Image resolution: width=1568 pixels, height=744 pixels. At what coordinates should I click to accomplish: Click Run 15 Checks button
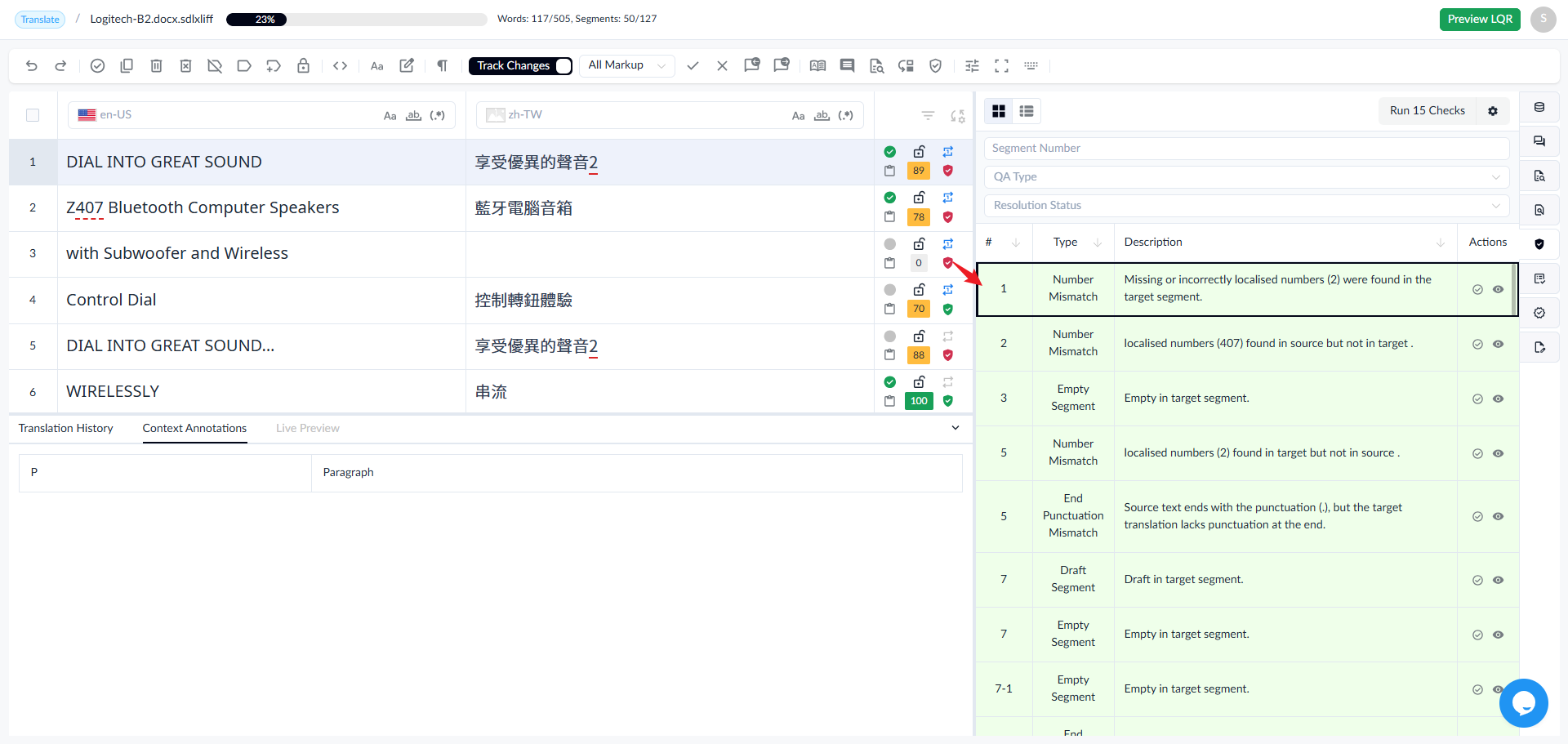pos(1428,111)
